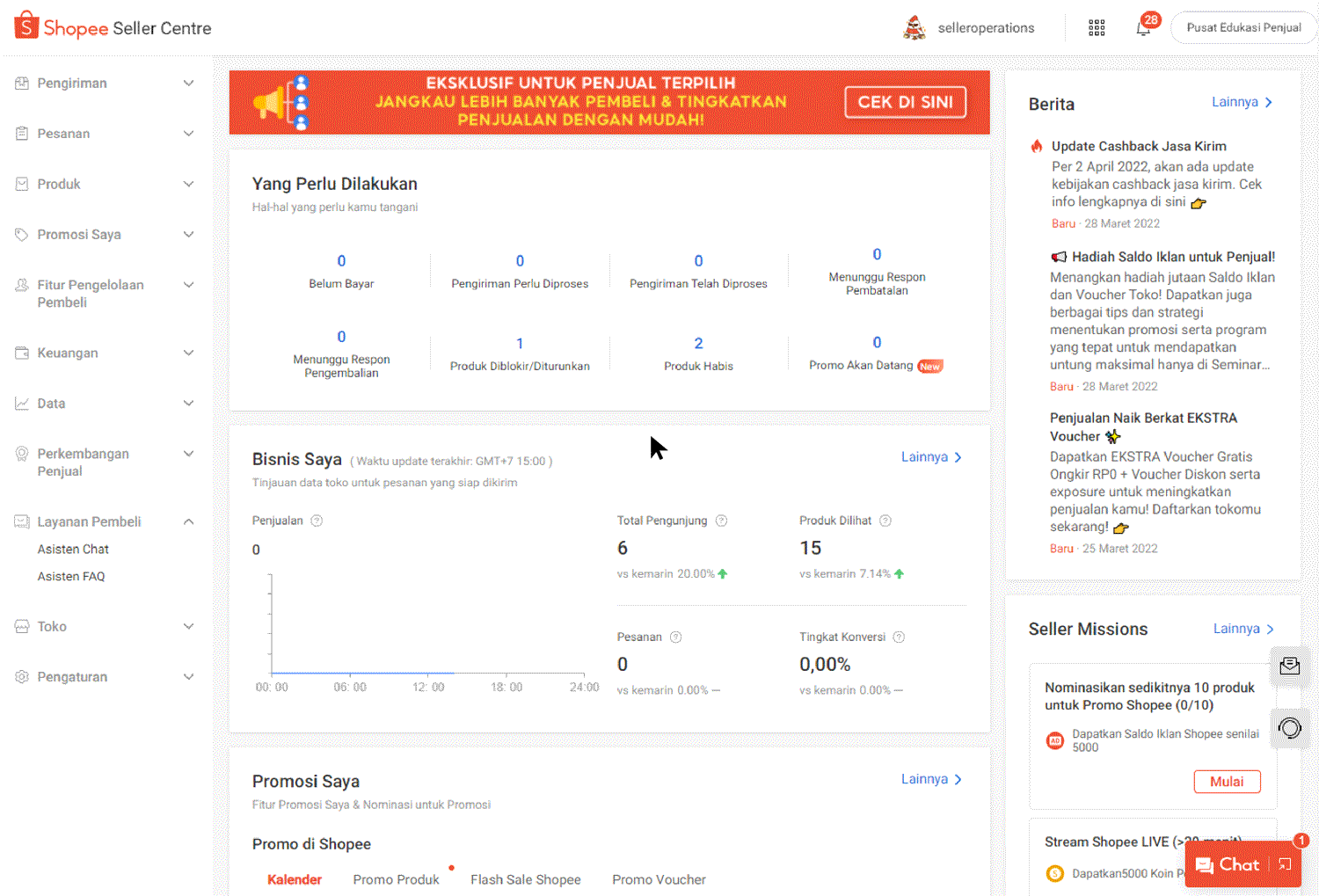Click the Data chart icon in sidebar

tap(21, 403)
